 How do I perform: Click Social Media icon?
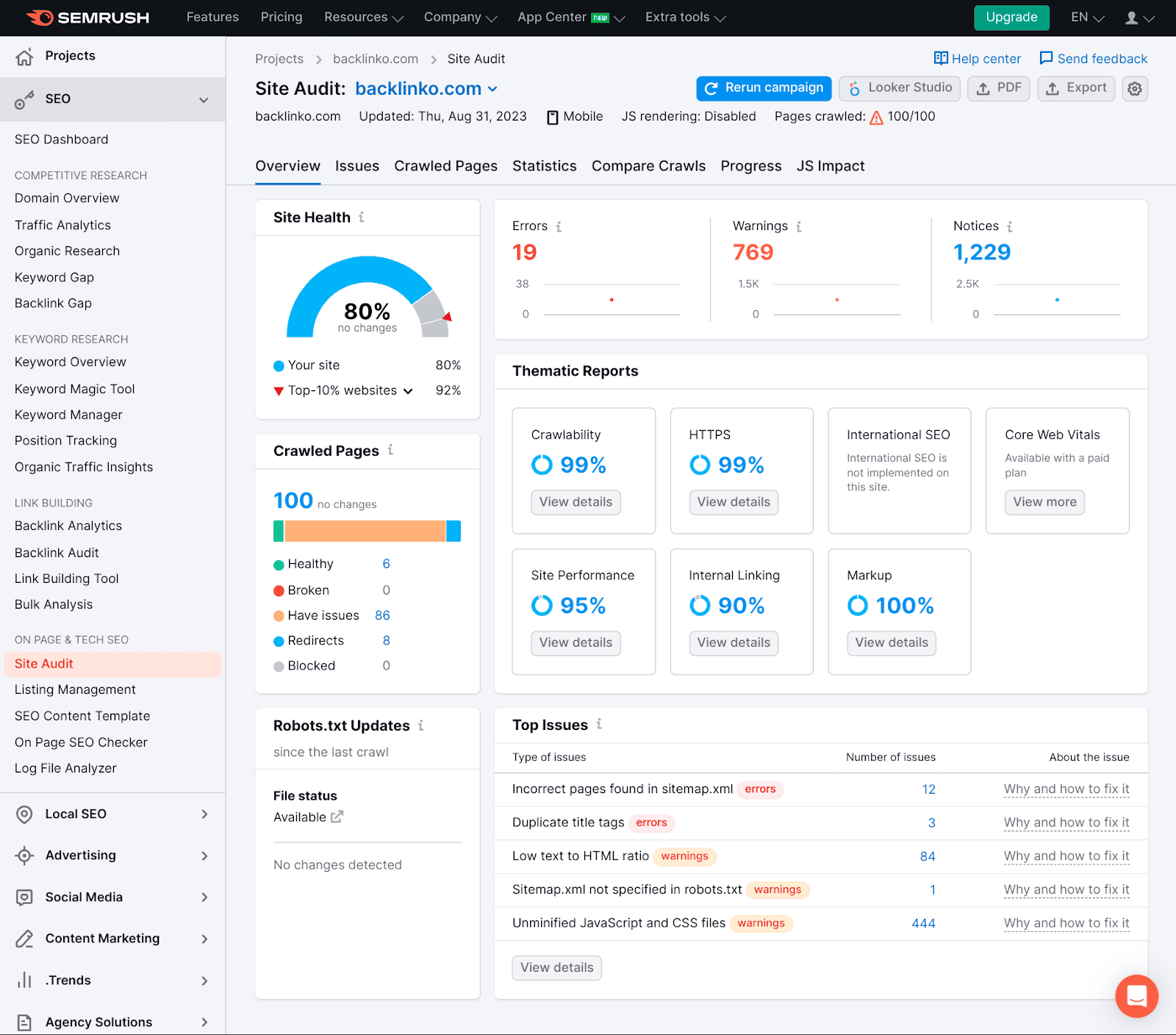[24, 898]
